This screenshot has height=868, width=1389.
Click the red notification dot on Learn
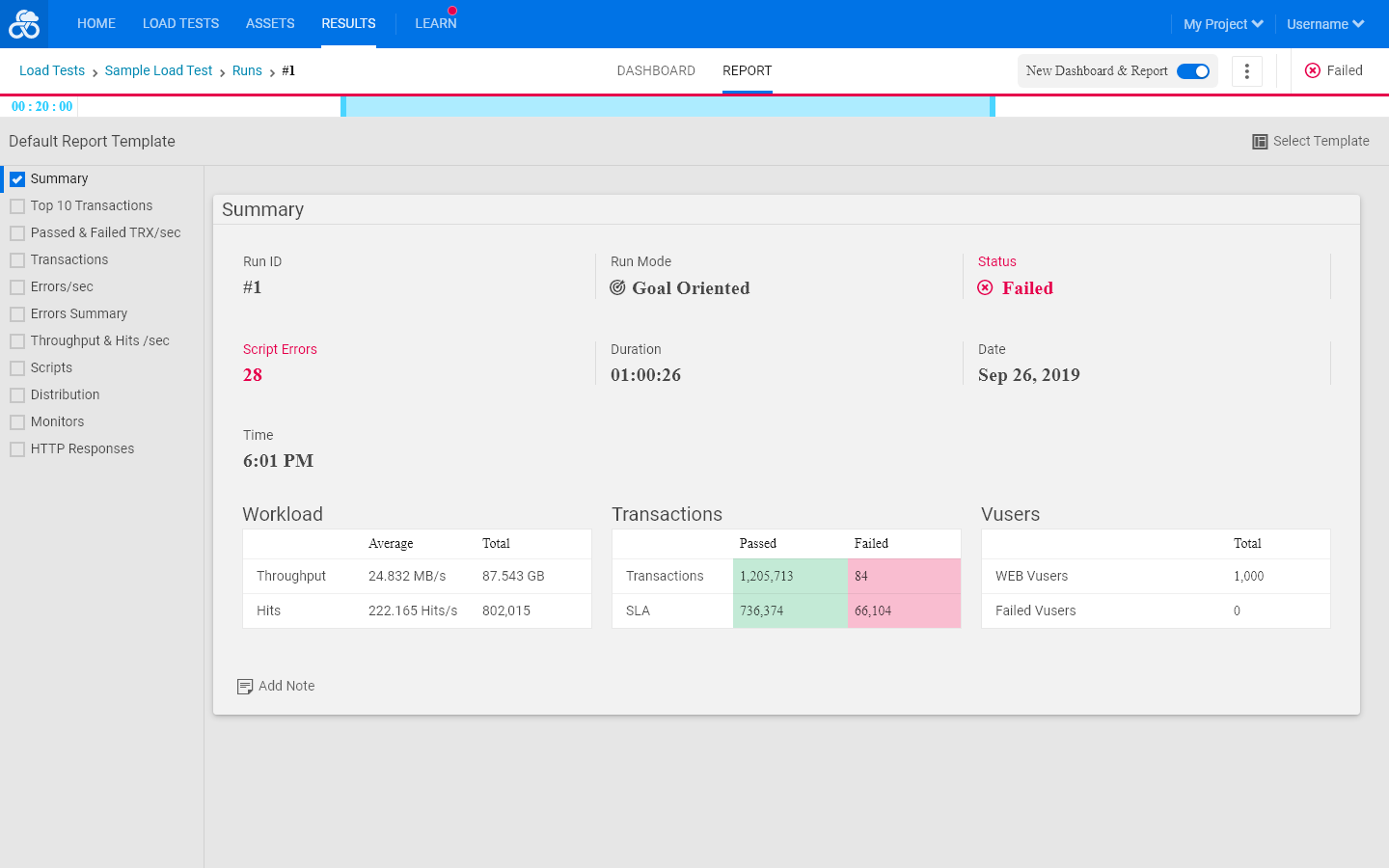coord(452,11)
